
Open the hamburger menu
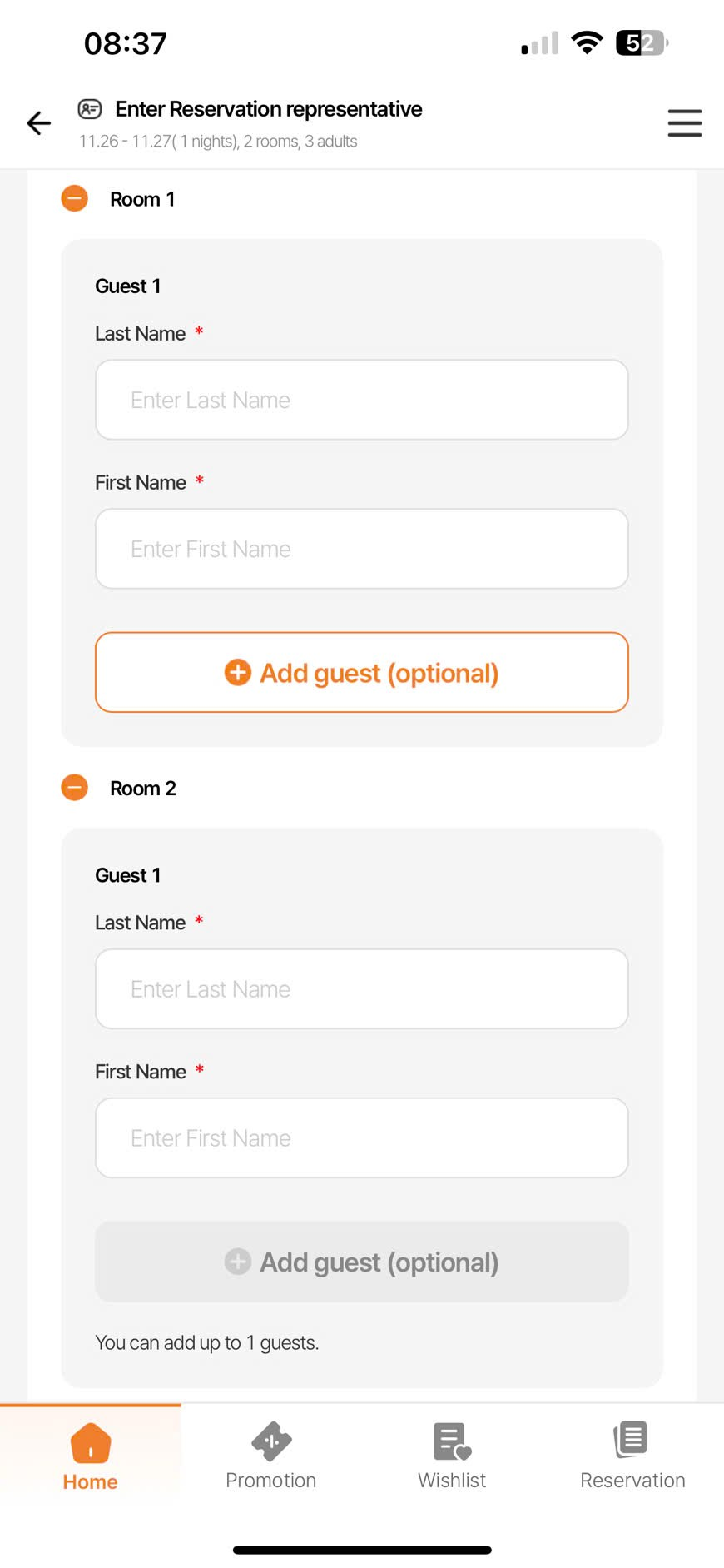[684, 123]
